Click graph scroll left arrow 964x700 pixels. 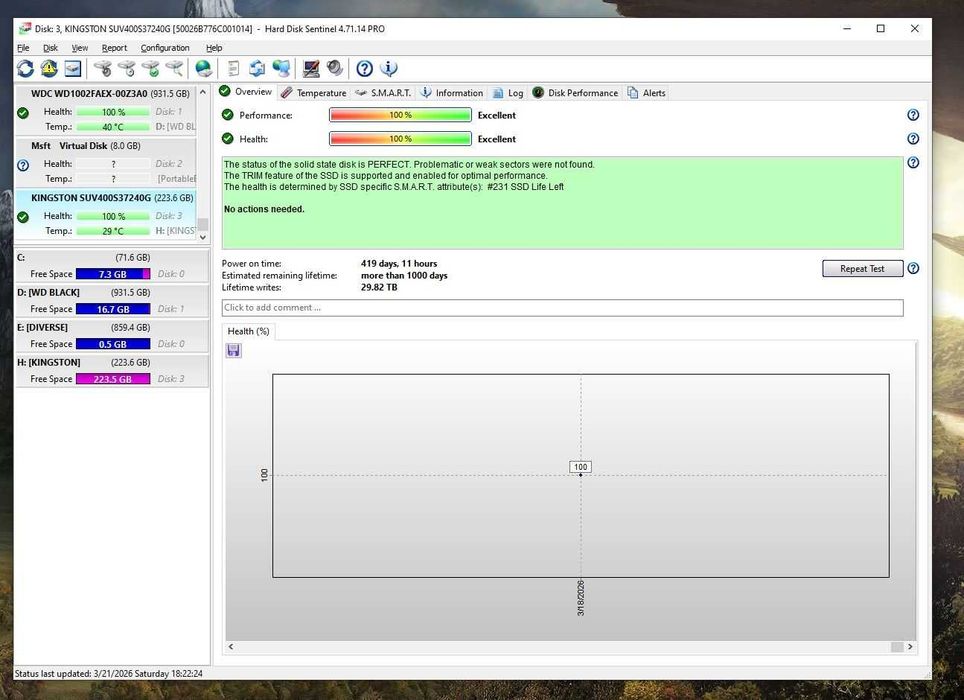coord(231,647)
